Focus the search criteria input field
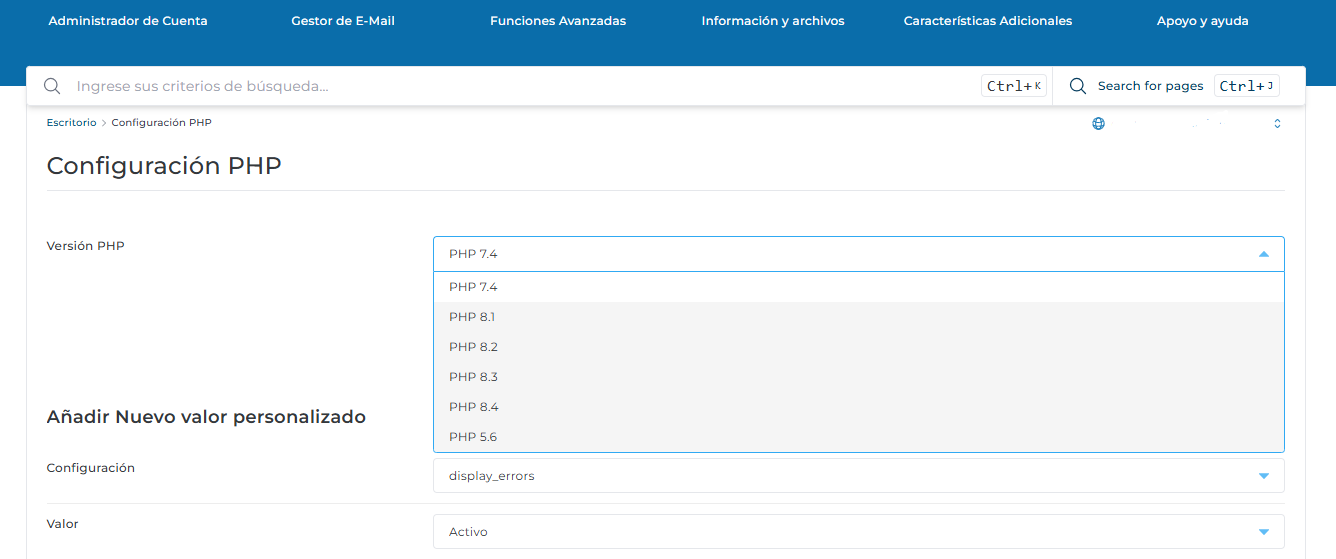 (x=500, y=87)
